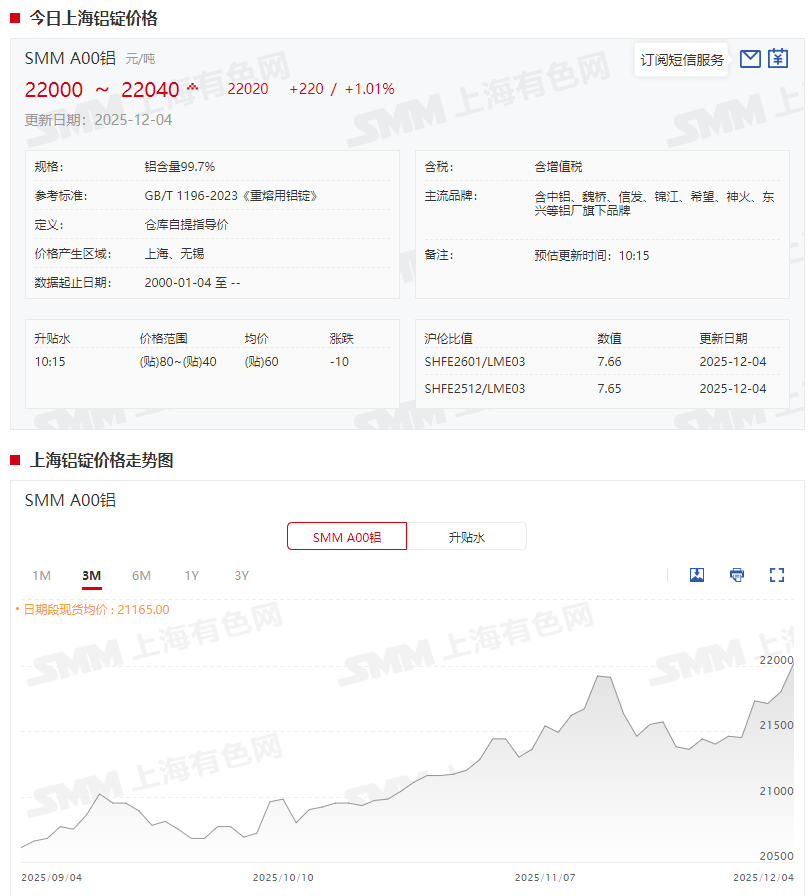Screen dimensions: 811x896
Task: Click the 预估更新时间：10:15 note
Action: point(592,255)
